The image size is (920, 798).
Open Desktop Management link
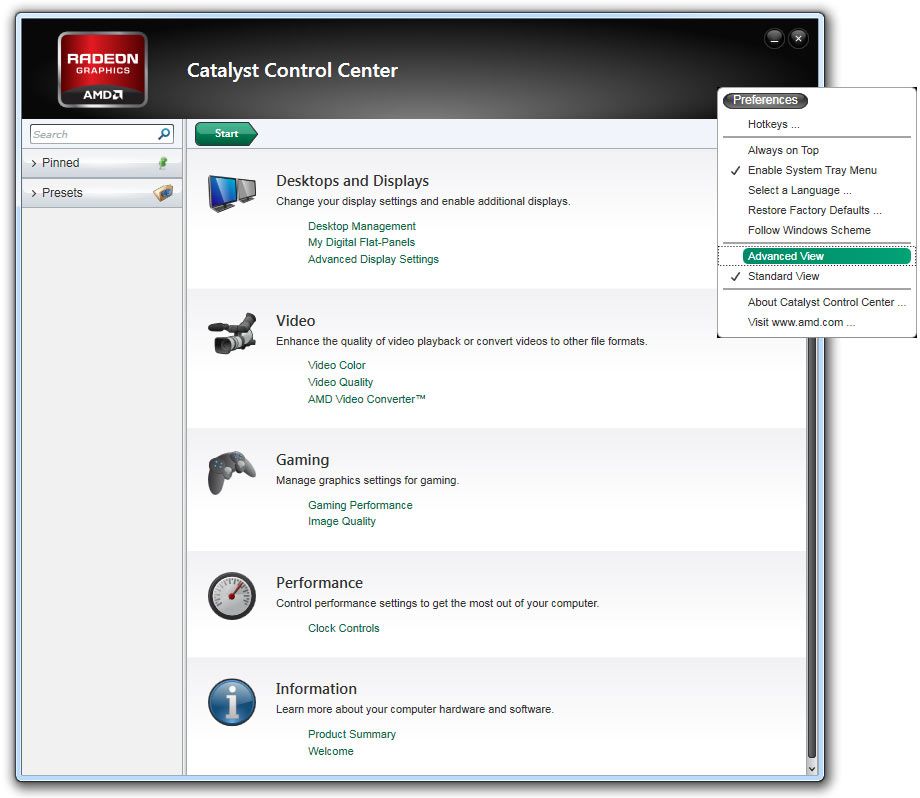pos(361,226)
